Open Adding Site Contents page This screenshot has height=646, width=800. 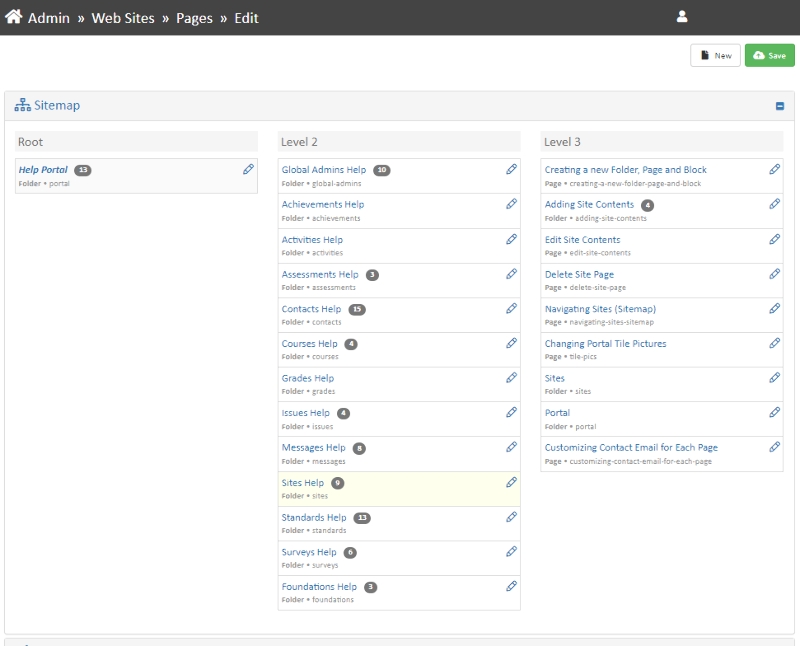(x=589, y=205)
